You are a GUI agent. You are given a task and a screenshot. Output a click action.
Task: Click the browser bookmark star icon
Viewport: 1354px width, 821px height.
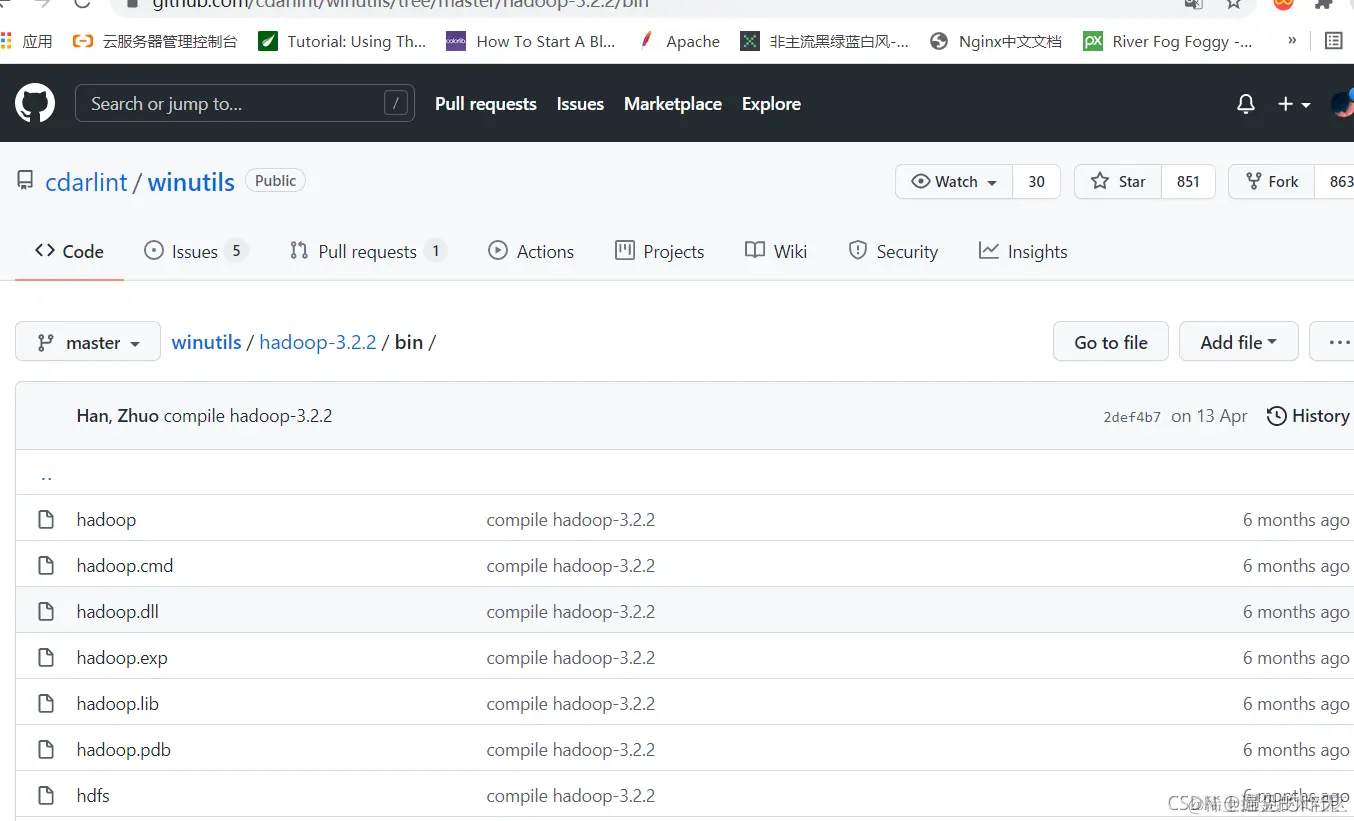pyautogui.click(x=1234, y=4)
